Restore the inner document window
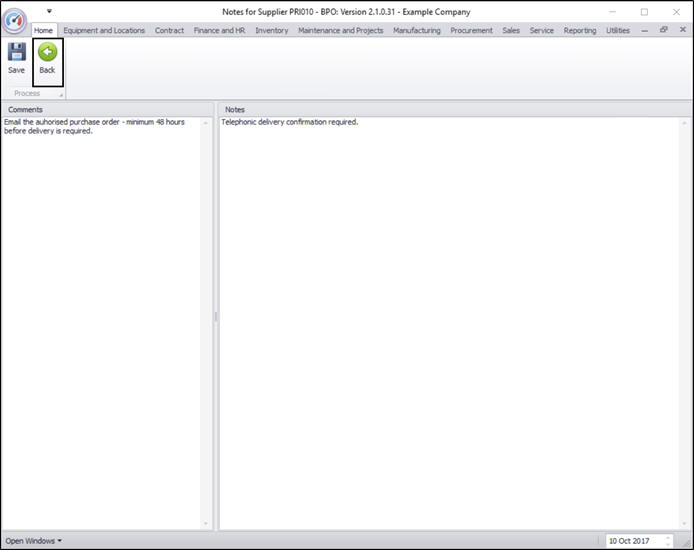 pos(663,30)
